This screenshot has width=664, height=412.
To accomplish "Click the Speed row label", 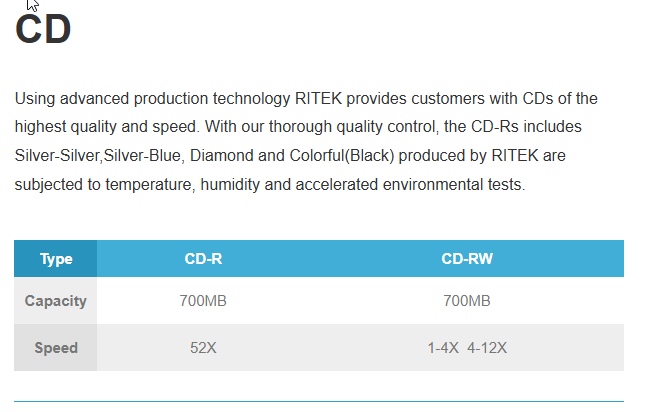I will tap(56, 348).
